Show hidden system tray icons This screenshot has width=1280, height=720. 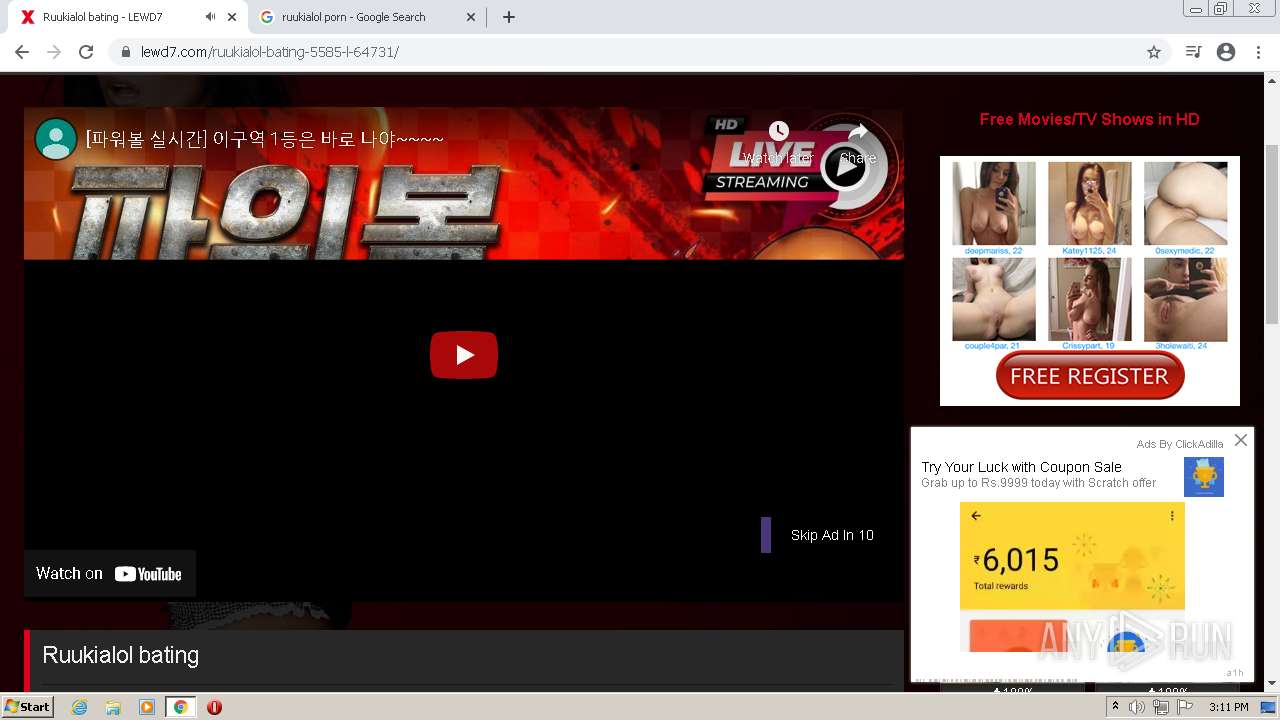pyautogui.click(x=1115, y=707)
